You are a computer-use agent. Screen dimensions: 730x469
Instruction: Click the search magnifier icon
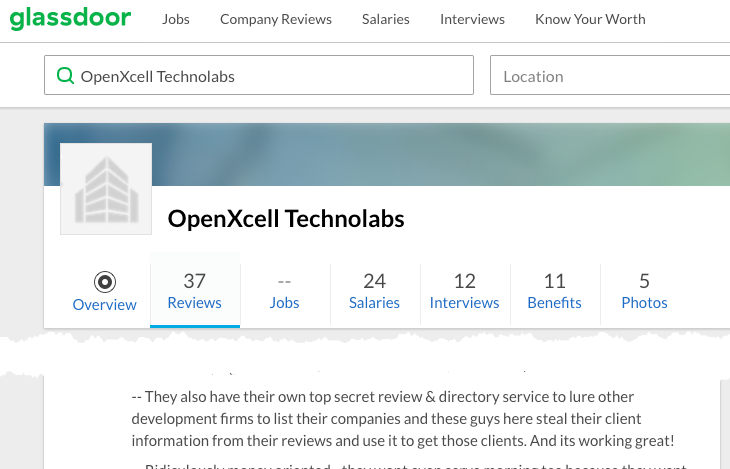point(65,76)
